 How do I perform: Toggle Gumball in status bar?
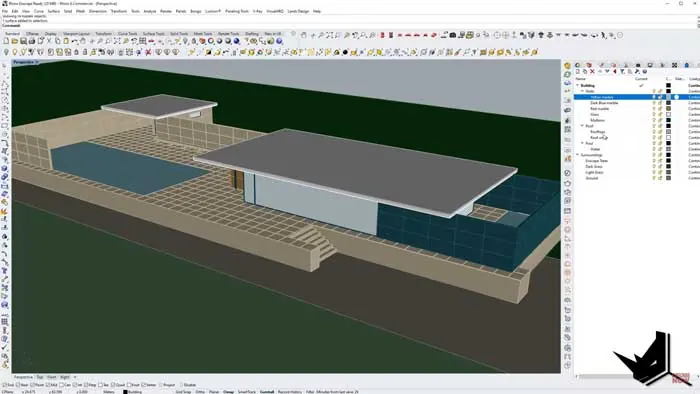267,392
